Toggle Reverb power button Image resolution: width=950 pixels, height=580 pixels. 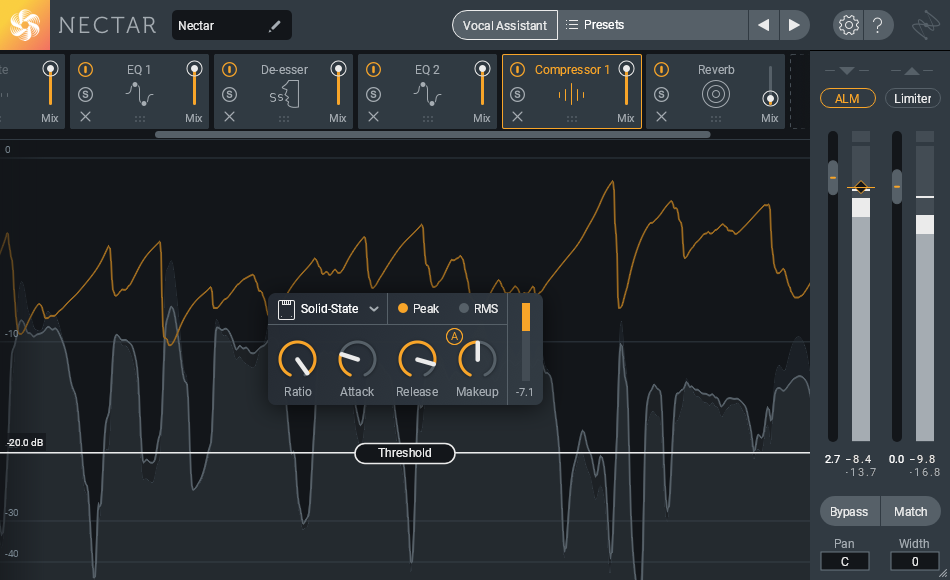[662, 70]
